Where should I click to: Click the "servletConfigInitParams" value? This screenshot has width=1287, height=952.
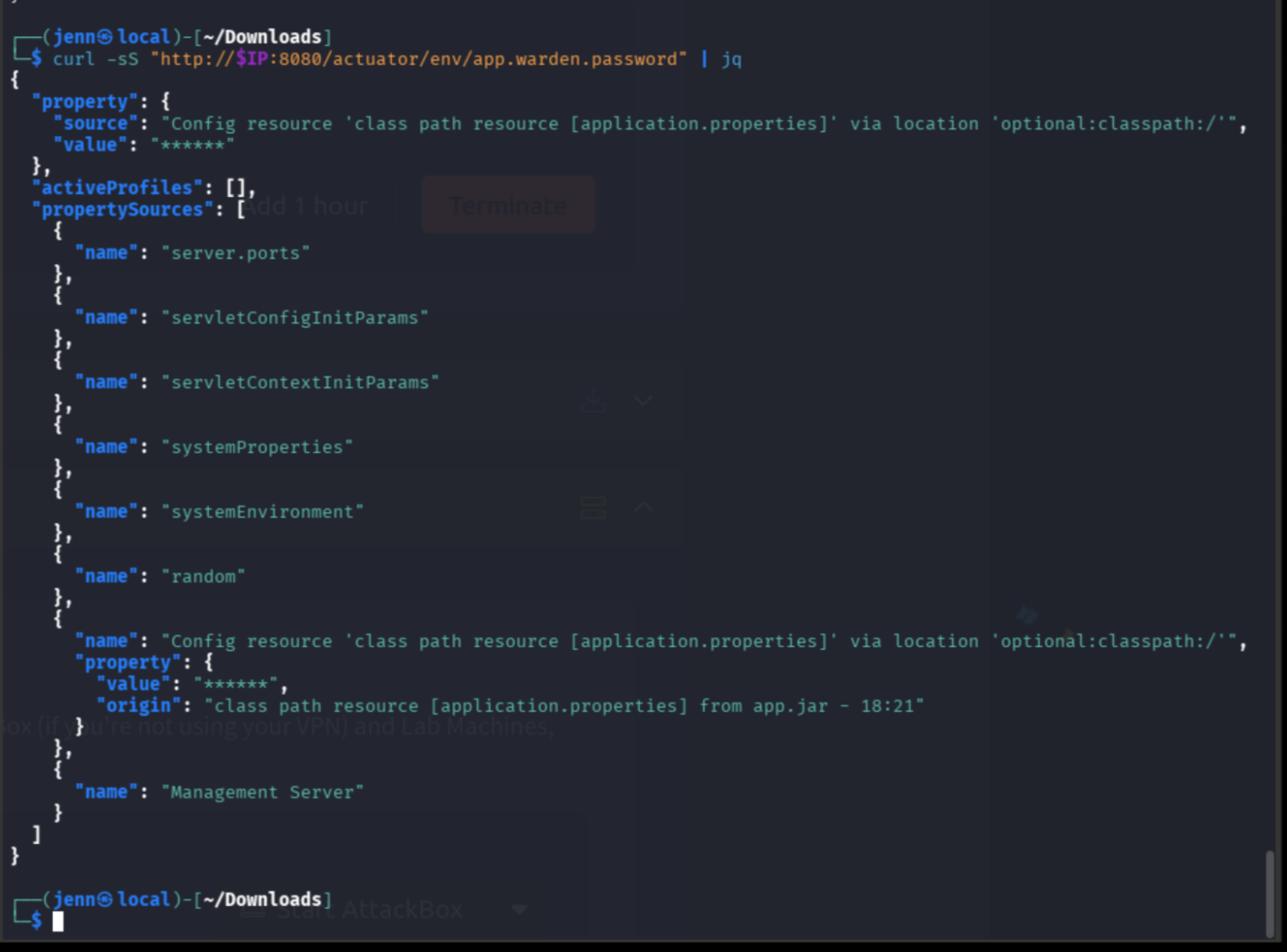click(295, 317)
